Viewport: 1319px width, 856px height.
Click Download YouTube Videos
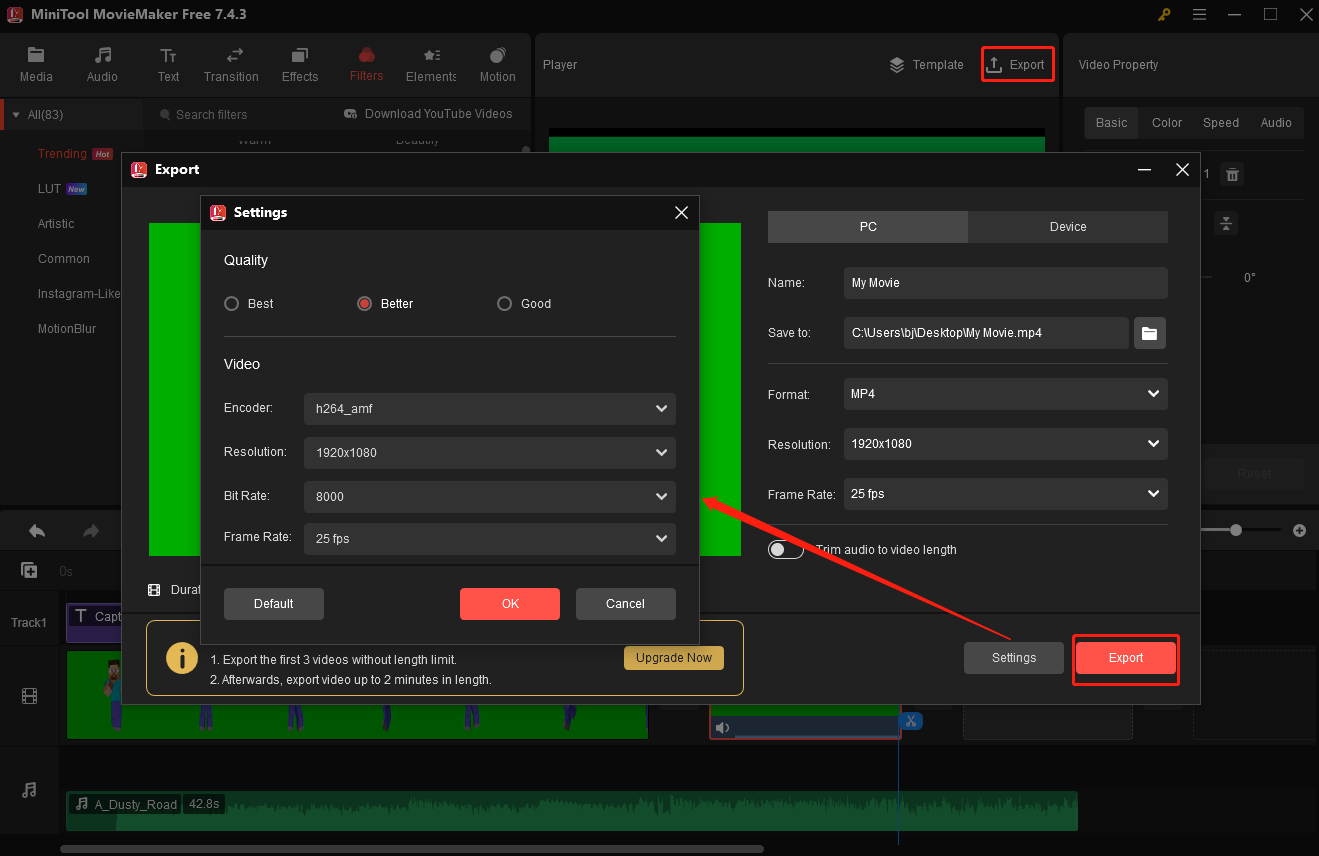pos(428,114)
